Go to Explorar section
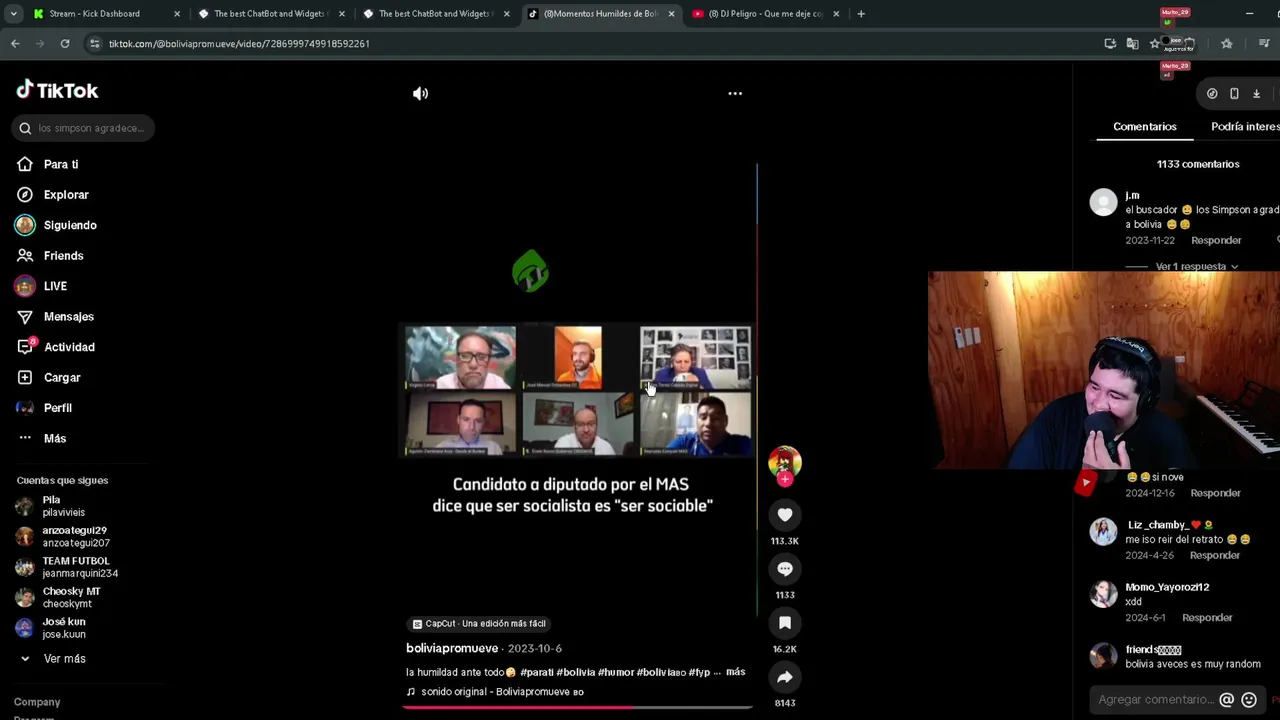Image resolution: width=1280 pixels, height=720 pixels. (x=65, y=195)
